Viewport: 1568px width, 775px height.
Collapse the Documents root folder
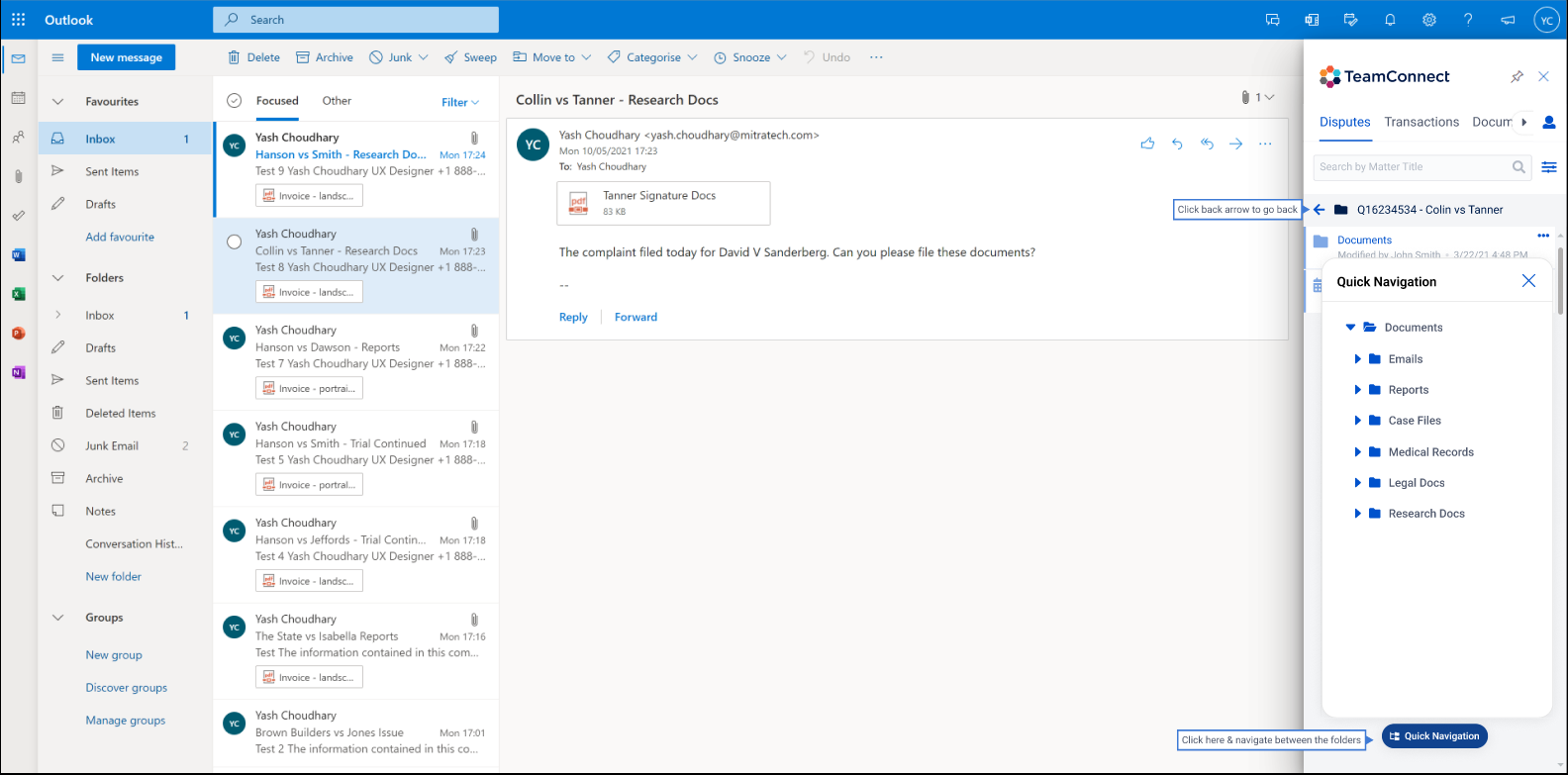click(x=1350, y=328)
